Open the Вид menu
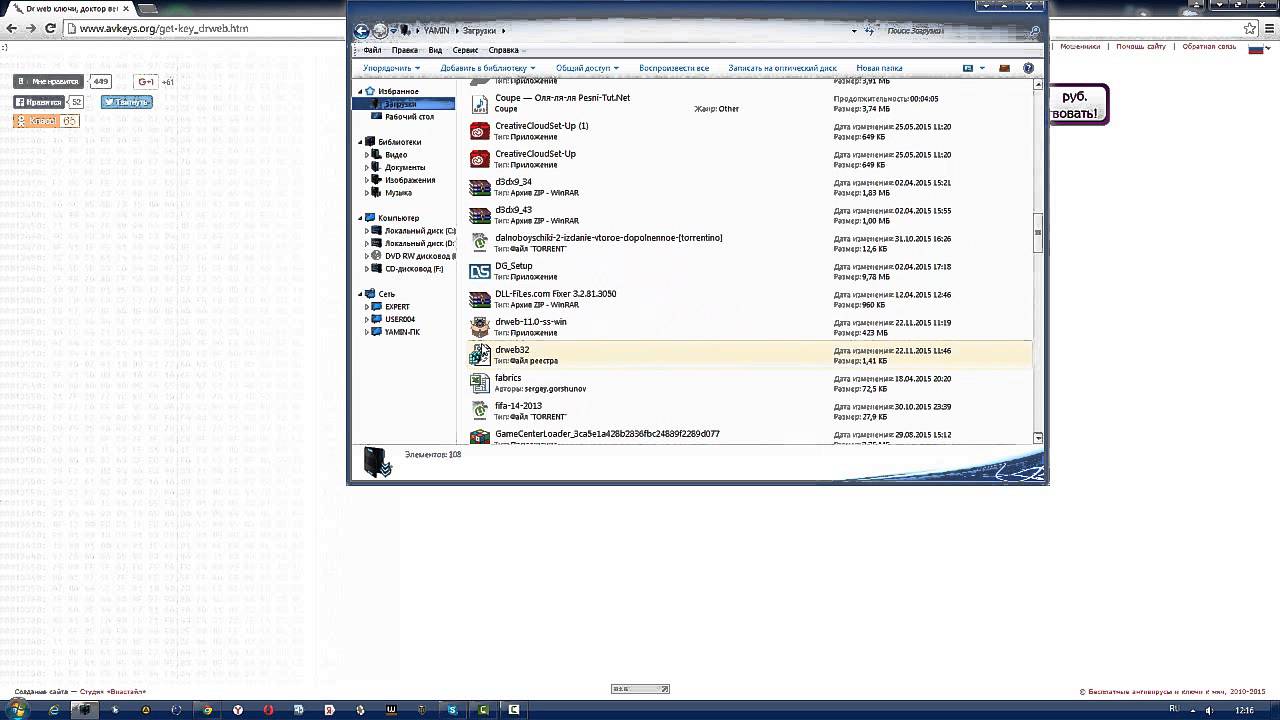The width and height of the screenshot is (1280, 720). click(435, 50)
